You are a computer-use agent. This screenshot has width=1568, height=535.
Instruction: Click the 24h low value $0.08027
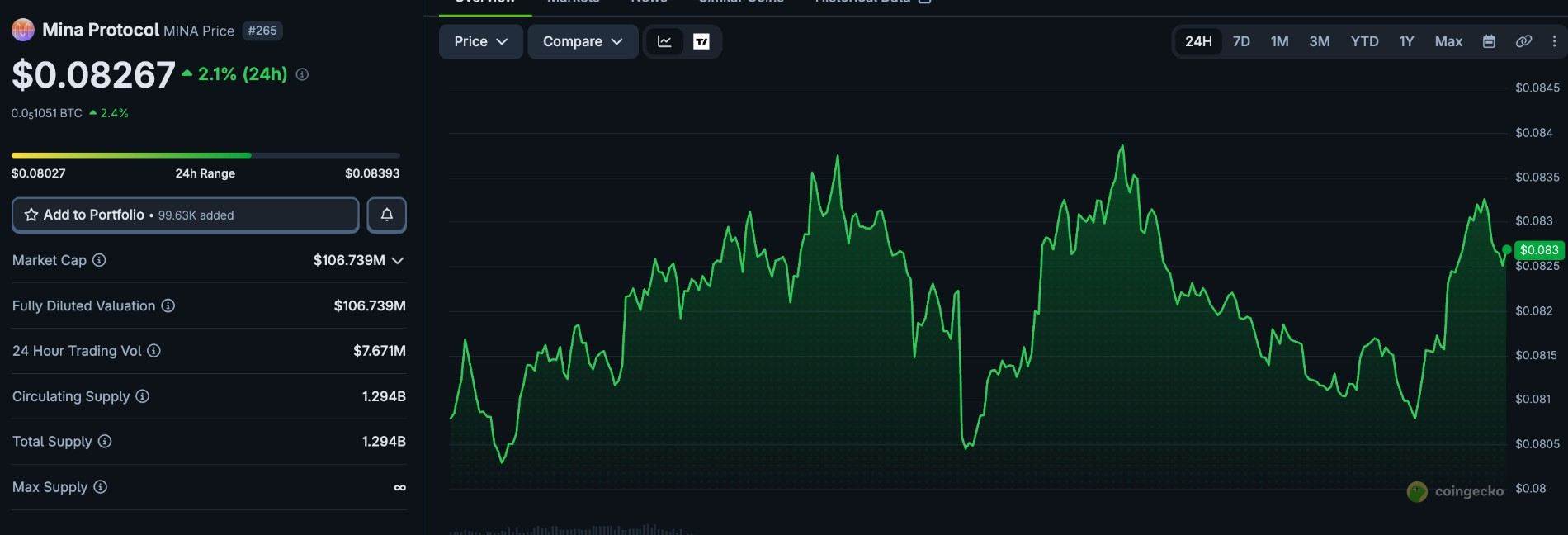pos(39,173)
